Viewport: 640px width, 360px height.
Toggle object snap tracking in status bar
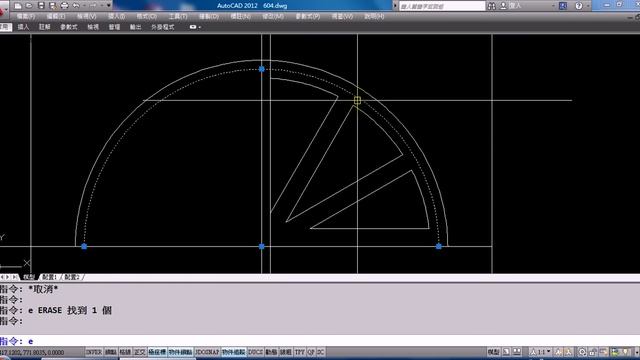[233, 352]
